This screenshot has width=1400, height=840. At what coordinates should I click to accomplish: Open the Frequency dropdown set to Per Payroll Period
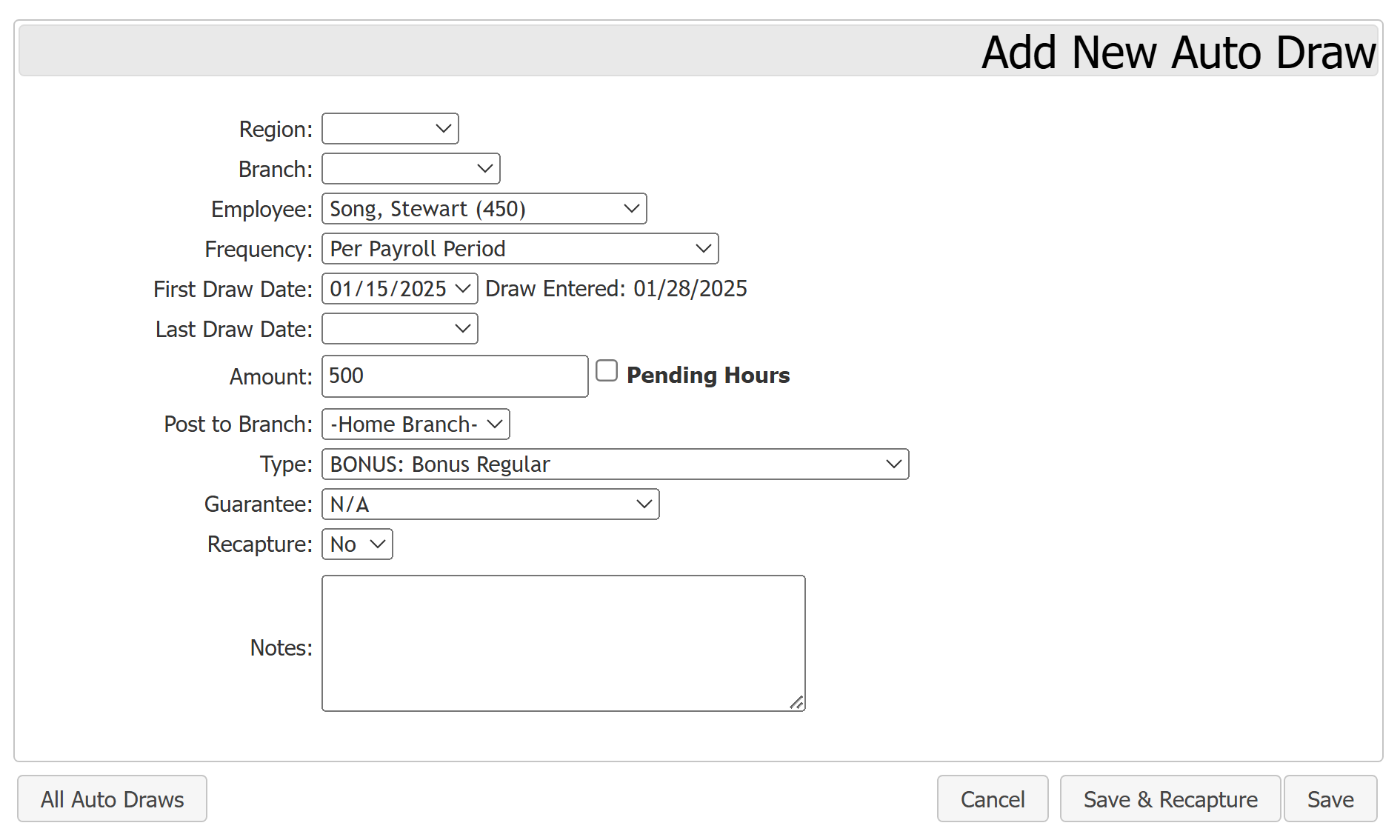click(x=520, y=249)
